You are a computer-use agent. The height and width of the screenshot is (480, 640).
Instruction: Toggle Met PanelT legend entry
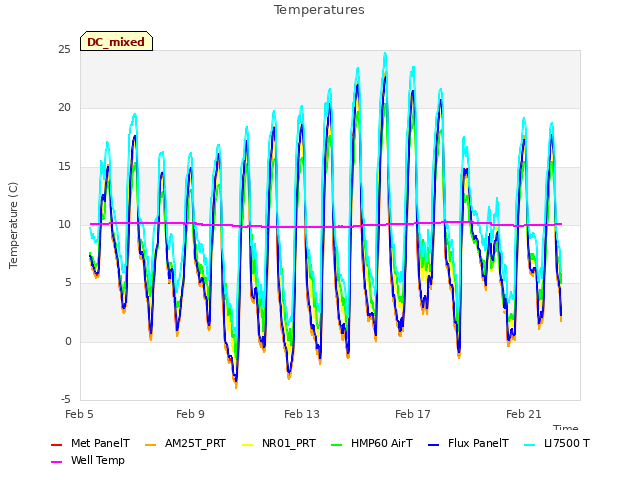(x=90, y=443)
